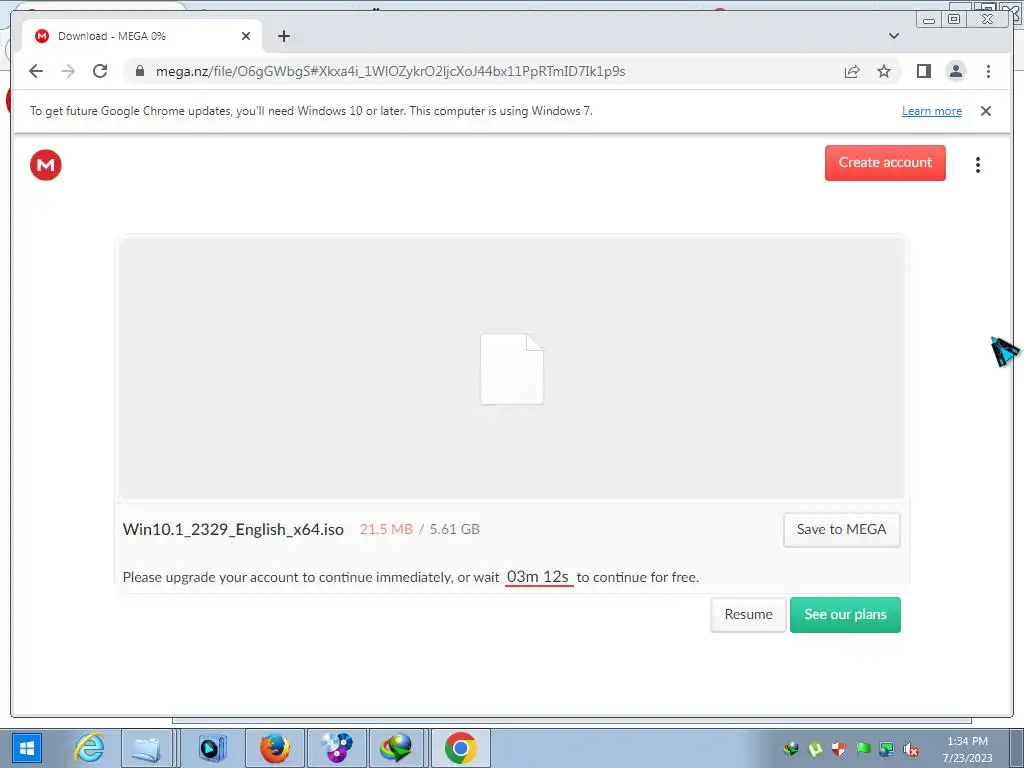This screenshot has width=1024, height=768.
Task: Open the colorful discs taskbar app
Action: point(337,748)
